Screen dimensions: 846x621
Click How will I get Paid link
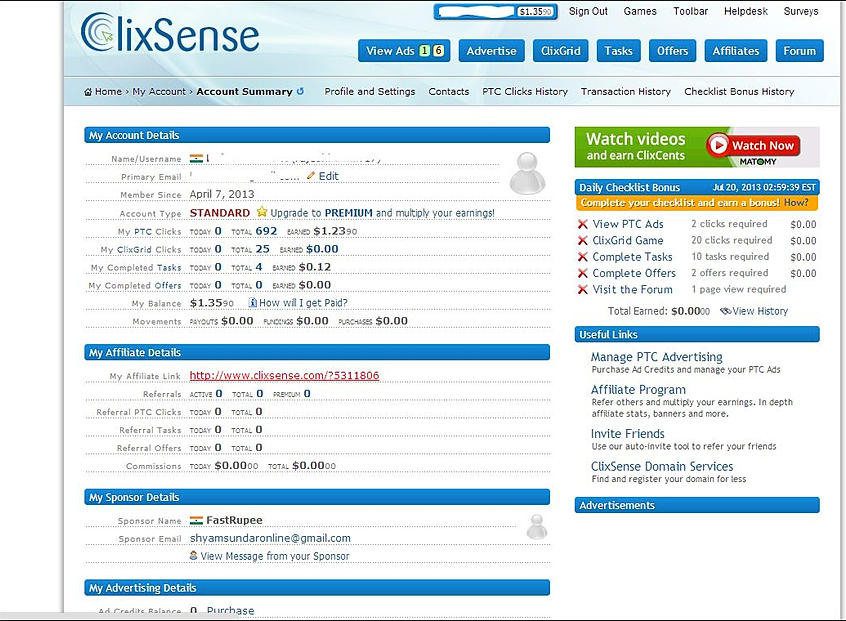click(x=303, y=303)
